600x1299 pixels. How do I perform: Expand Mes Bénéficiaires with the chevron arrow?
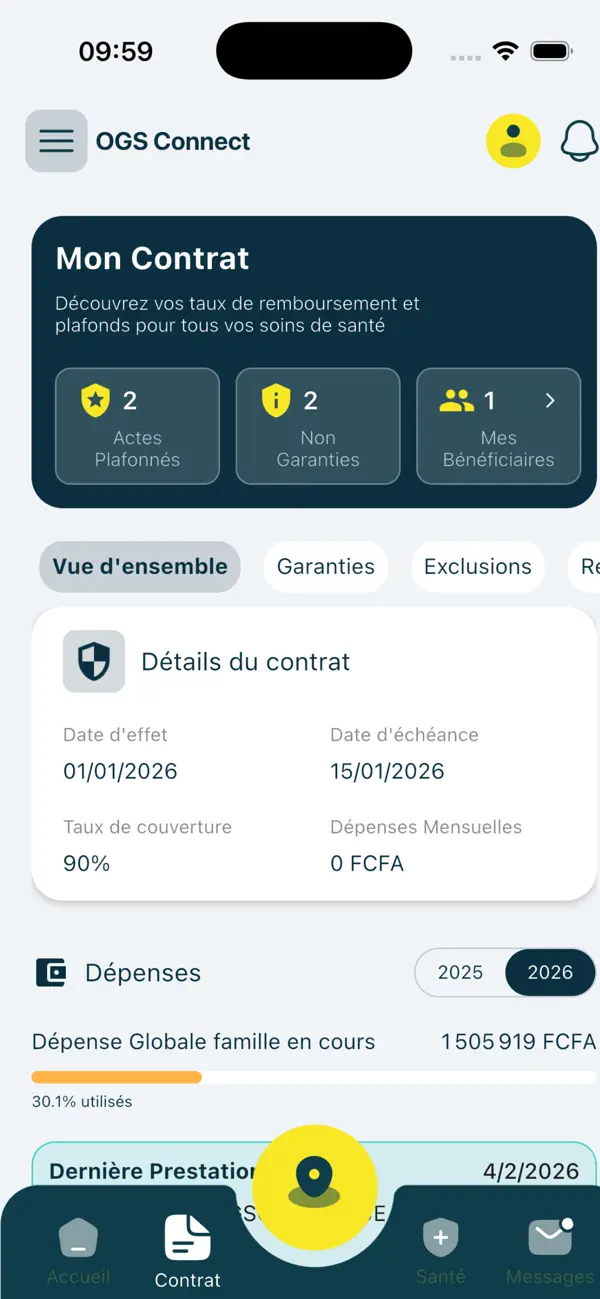[x=549, y=399]
